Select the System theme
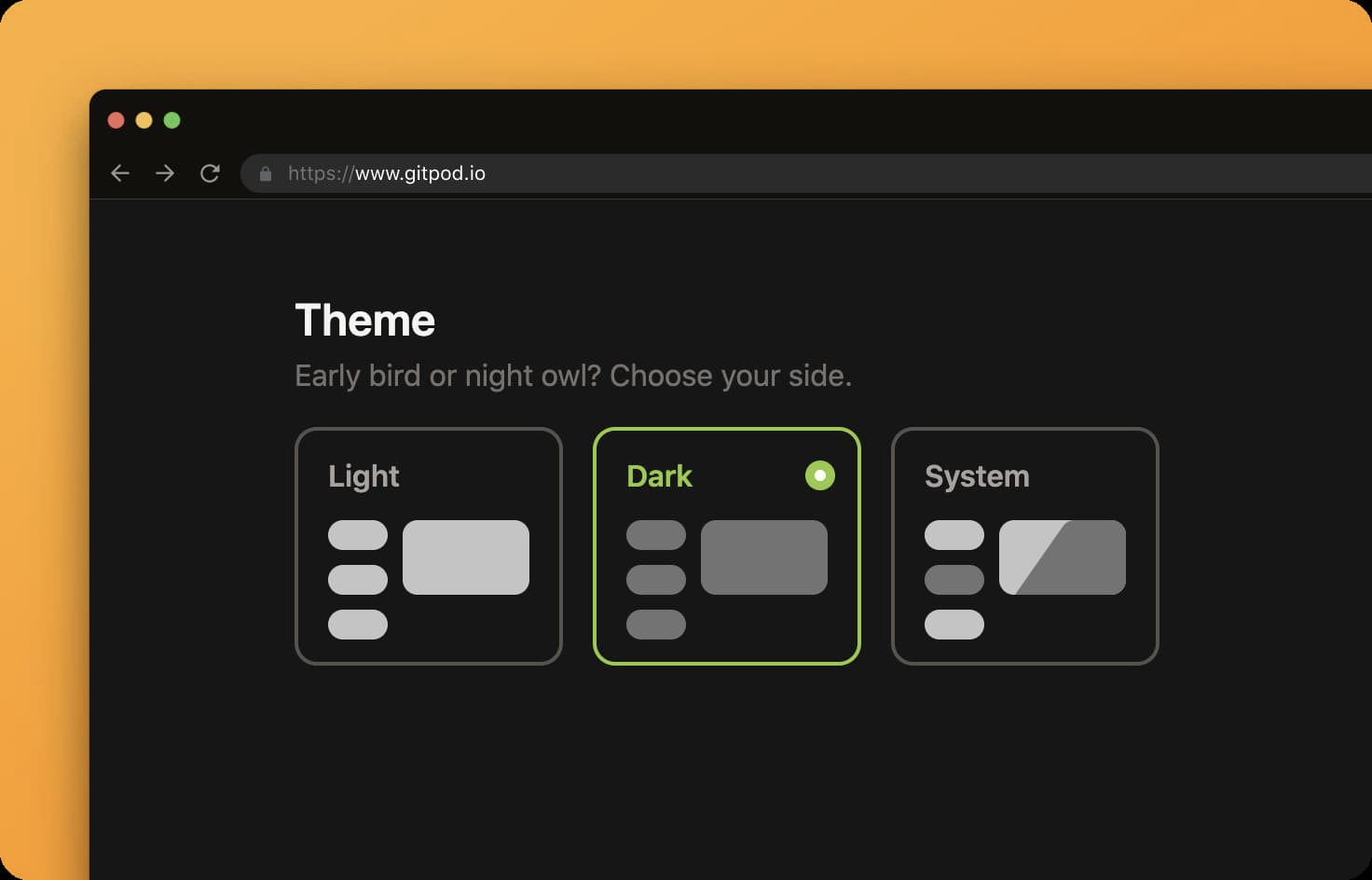This screenshot has height=880, width=1372. 1024,546
